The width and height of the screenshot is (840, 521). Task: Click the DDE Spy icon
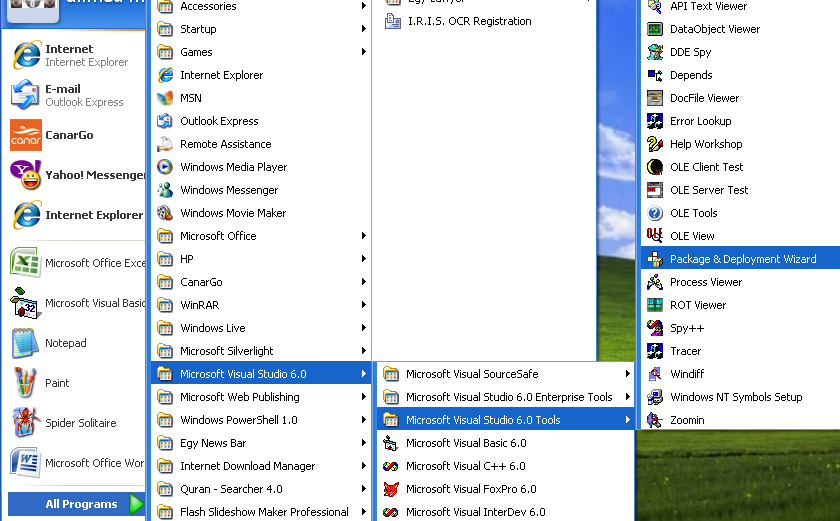655,52
